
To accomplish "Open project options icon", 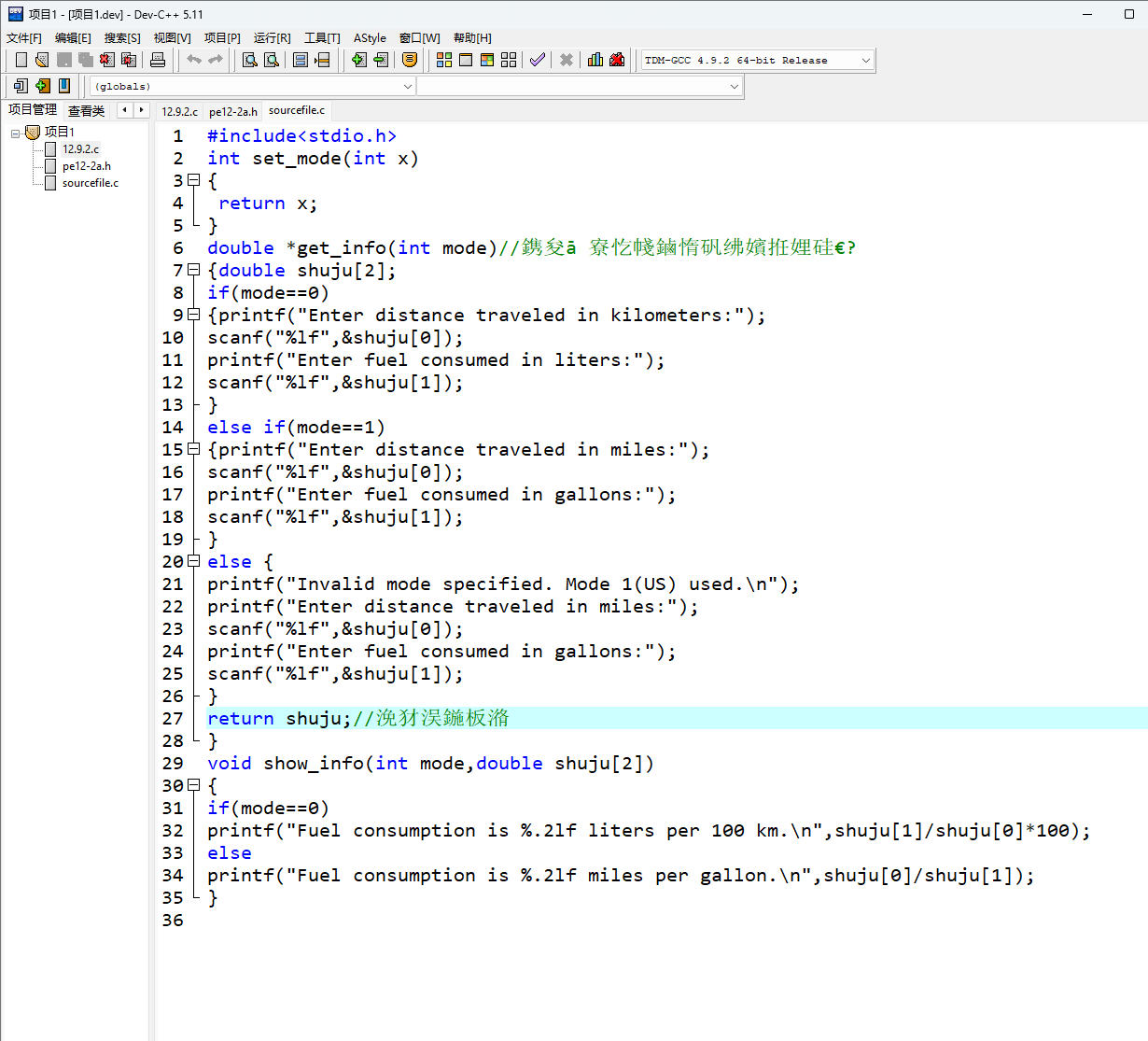I will [x=409, y=60].
